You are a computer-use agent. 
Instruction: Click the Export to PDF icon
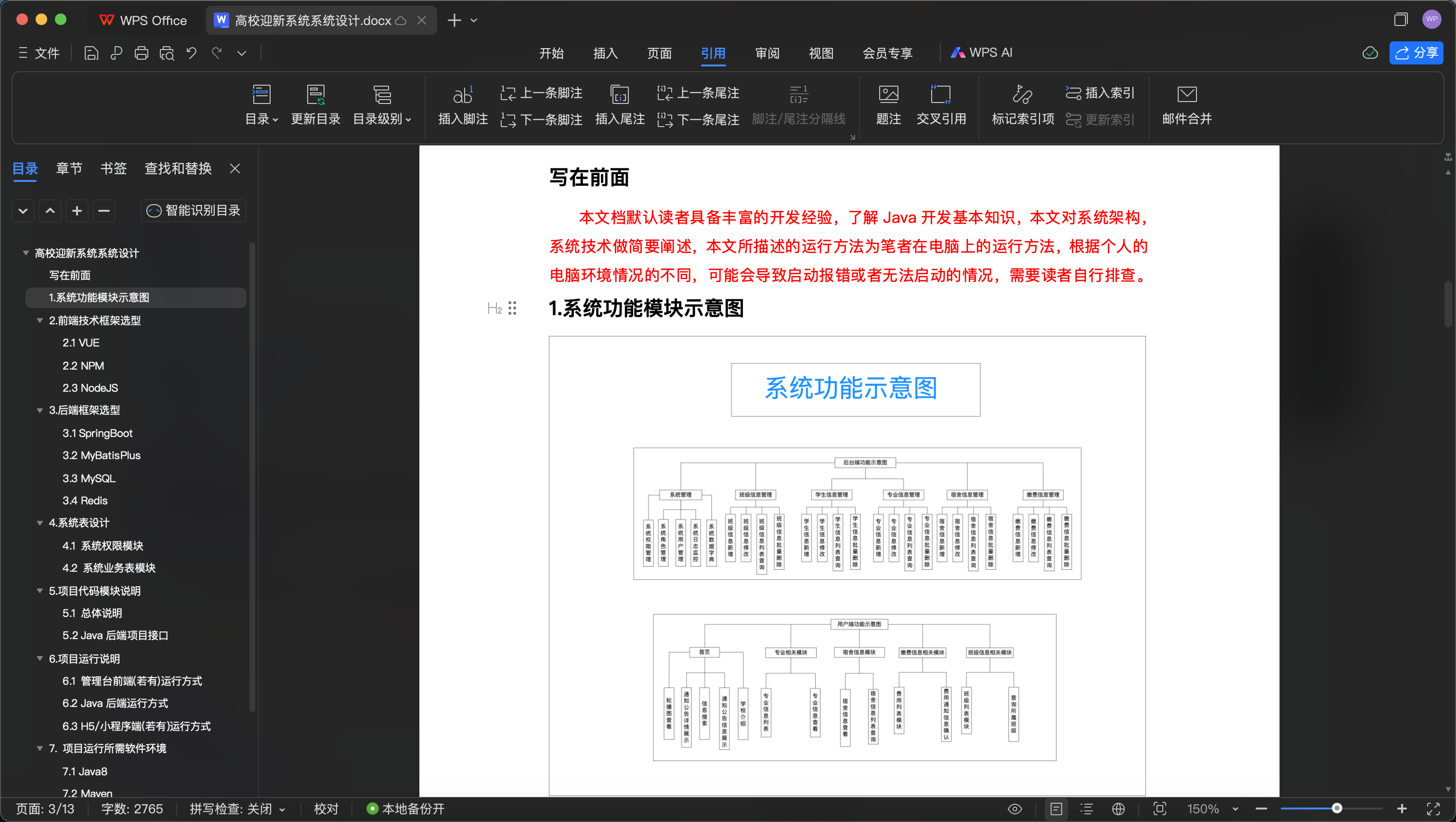tap(117, 53)
